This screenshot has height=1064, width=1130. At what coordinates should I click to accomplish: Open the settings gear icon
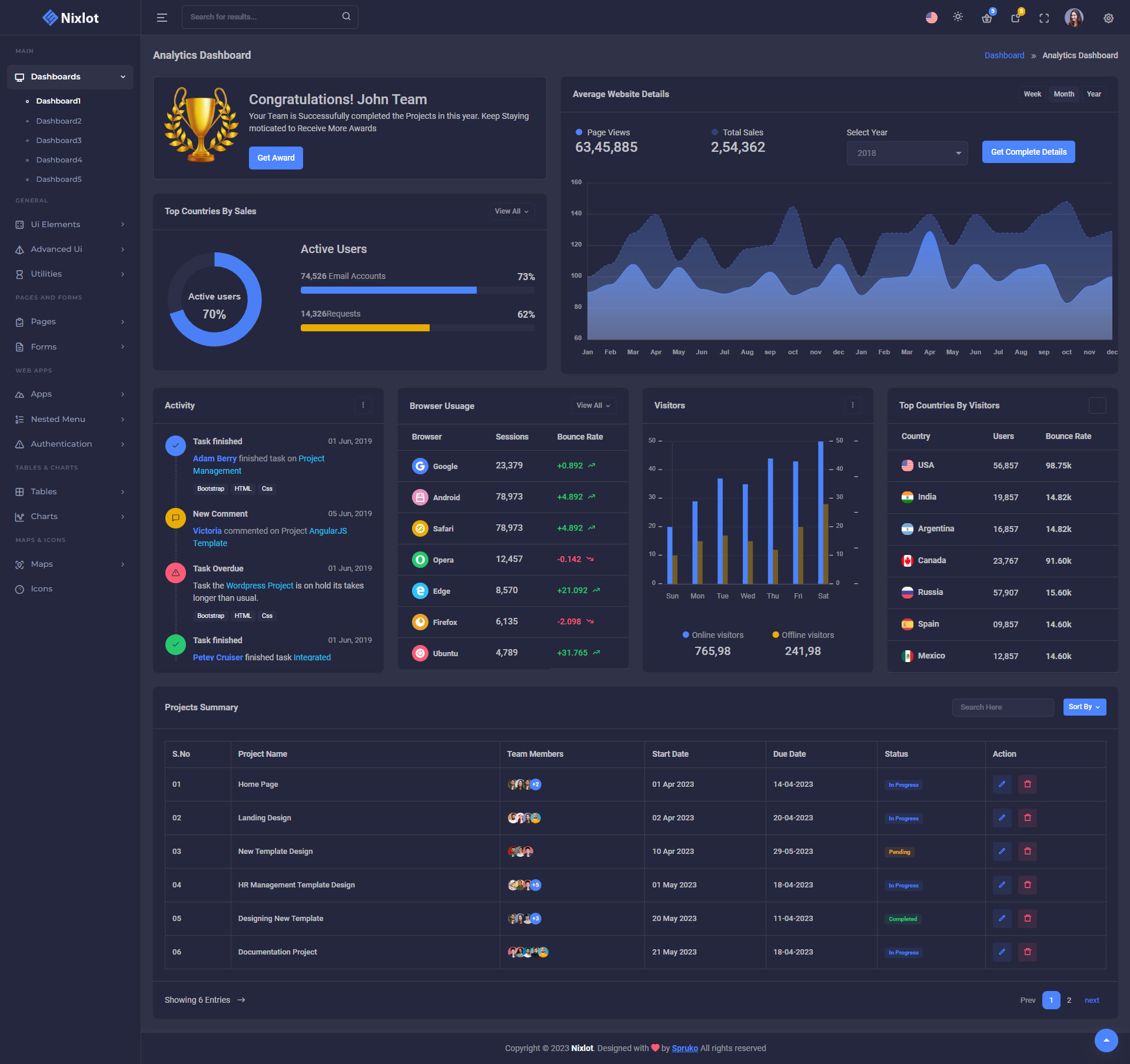tap(1108, 18)
